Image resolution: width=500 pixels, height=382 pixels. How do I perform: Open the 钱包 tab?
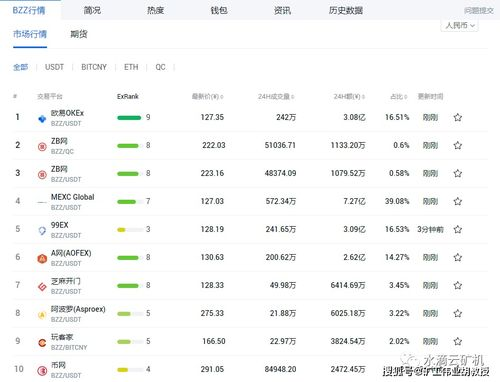[x=219, y=10]
